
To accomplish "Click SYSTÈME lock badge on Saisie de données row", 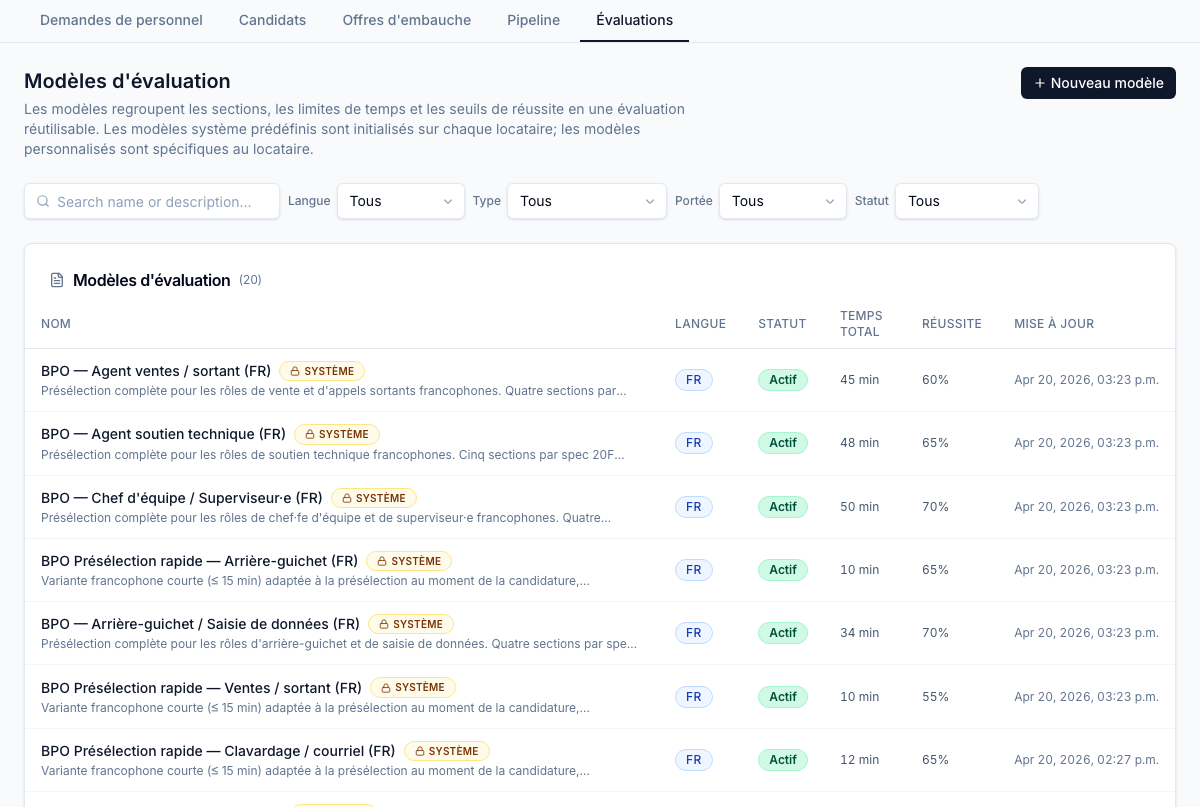I will [x=411, y=624].
